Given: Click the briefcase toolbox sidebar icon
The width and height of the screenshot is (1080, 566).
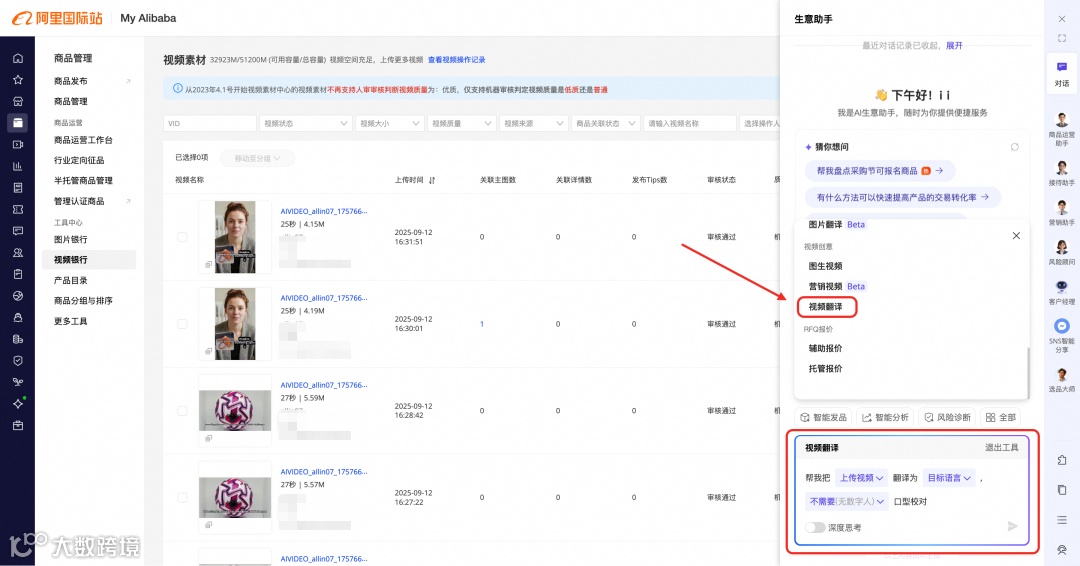Looking at the screenshot, I should 18,426.
